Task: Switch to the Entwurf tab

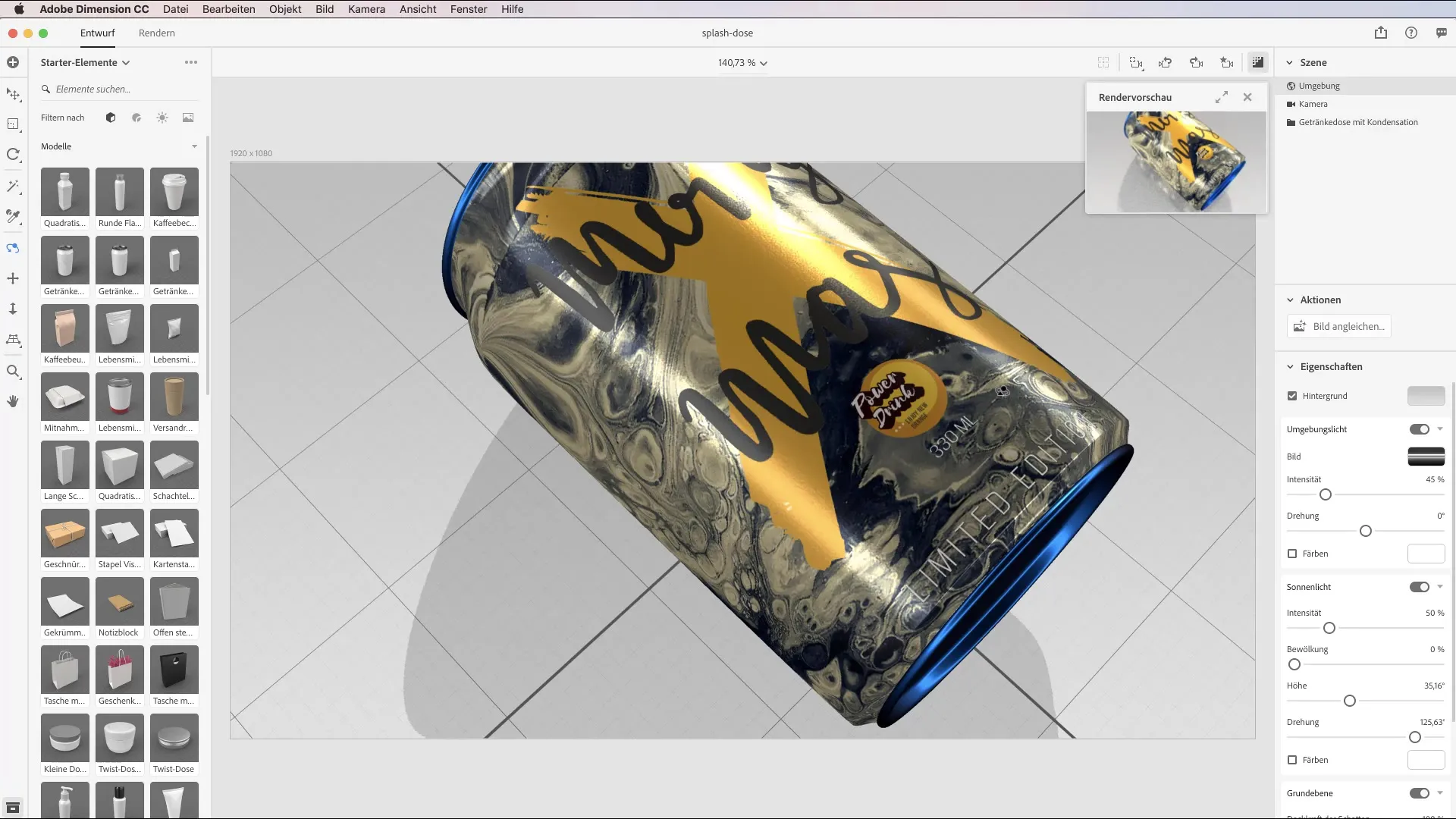Action: tap(98, 33)
